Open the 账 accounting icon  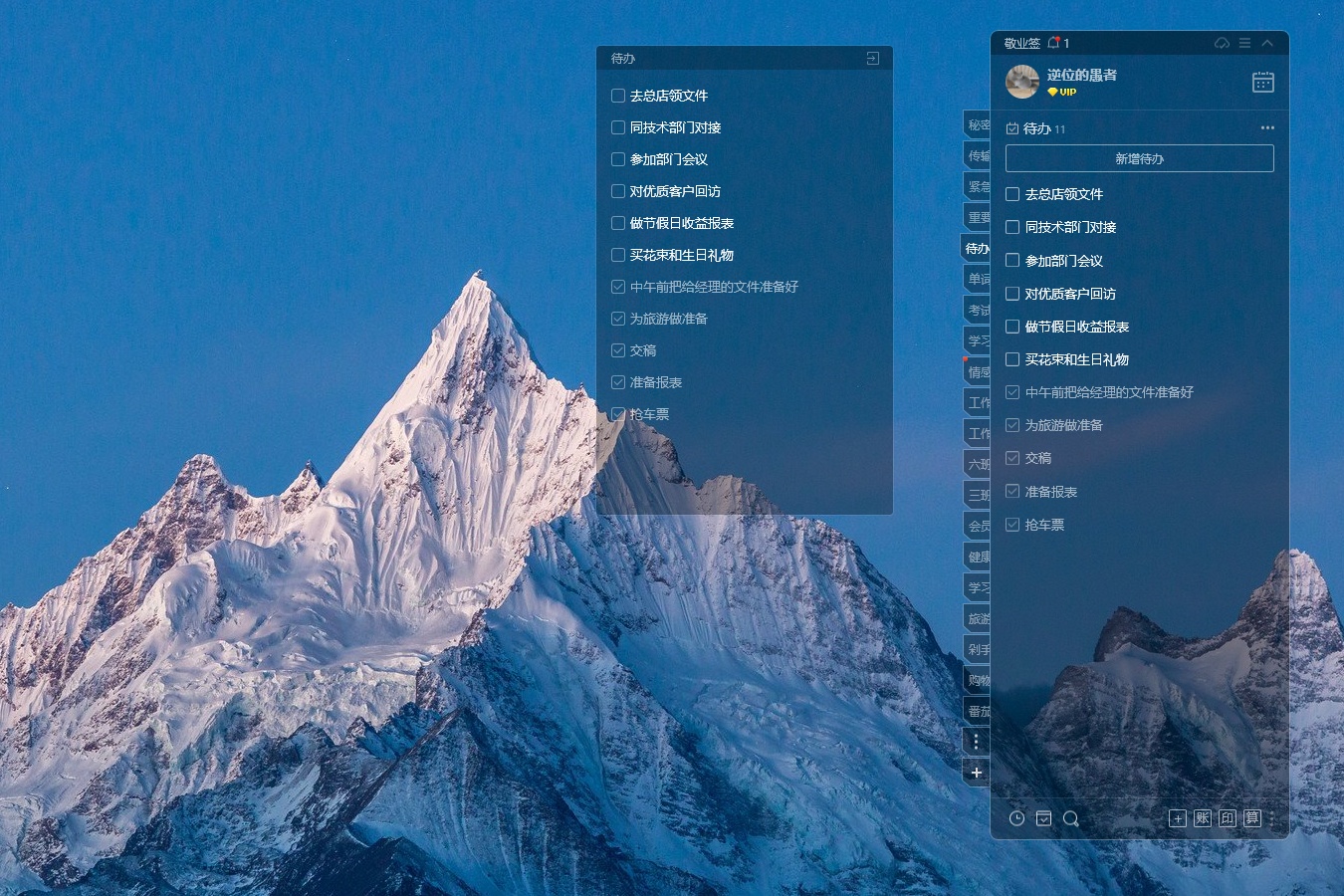(x=1205, y=818)
